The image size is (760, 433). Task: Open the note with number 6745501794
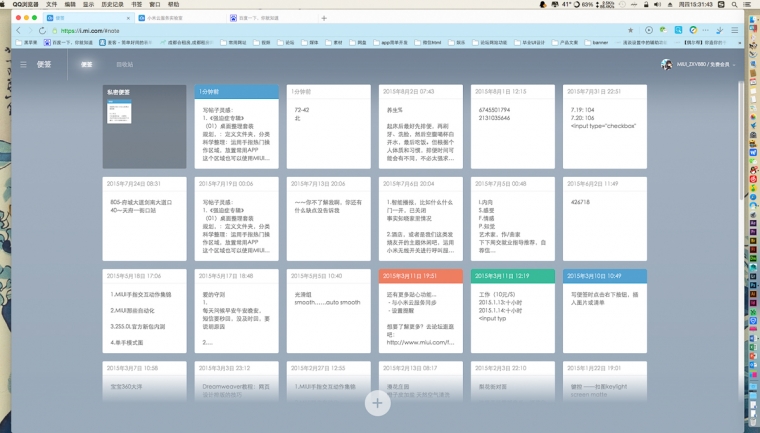coord(513,127)
